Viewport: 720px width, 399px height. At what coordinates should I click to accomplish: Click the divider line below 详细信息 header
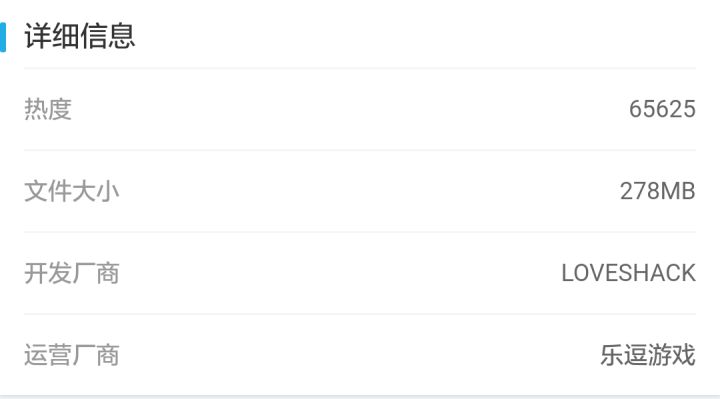pyautogui.click(x=360, y=68)
